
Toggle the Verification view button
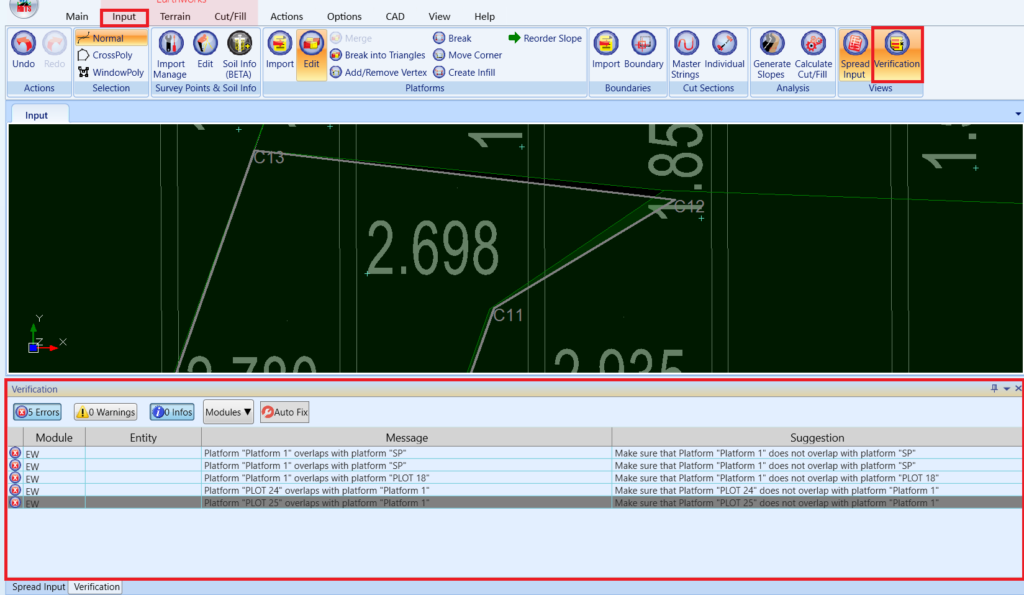[897, 54]
